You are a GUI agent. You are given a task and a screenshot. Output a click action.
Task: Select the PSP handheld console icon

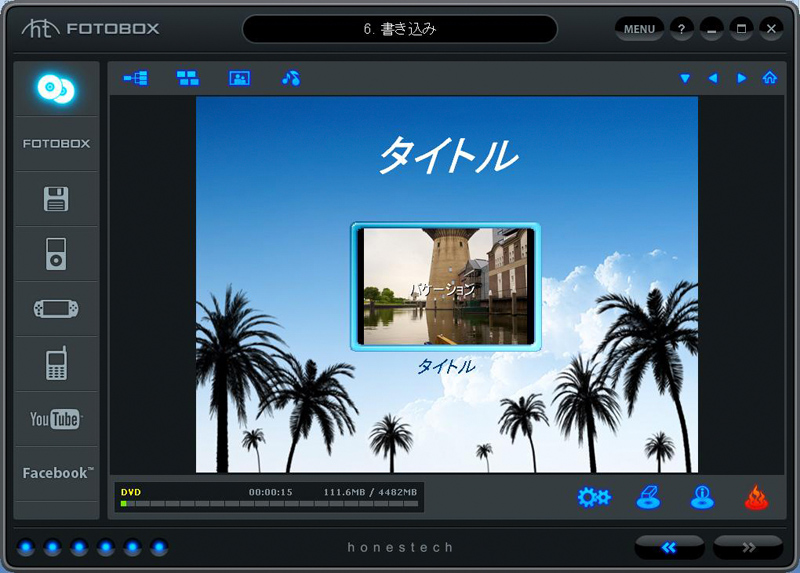pos(56,309)
